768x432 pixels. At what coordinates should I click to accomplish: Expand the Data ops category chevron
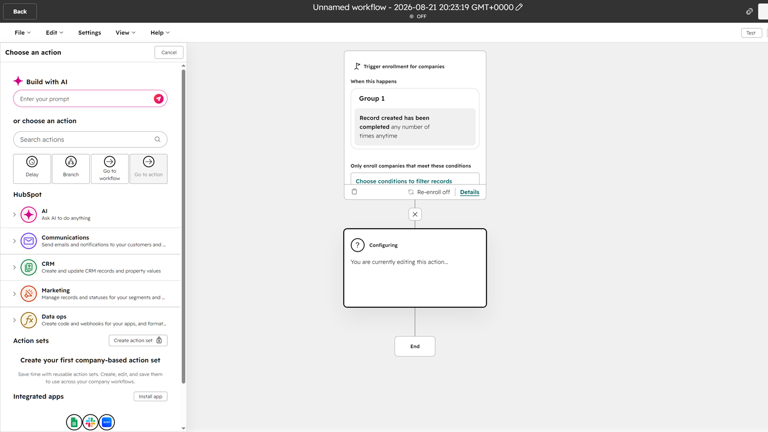tap(14, 320)
